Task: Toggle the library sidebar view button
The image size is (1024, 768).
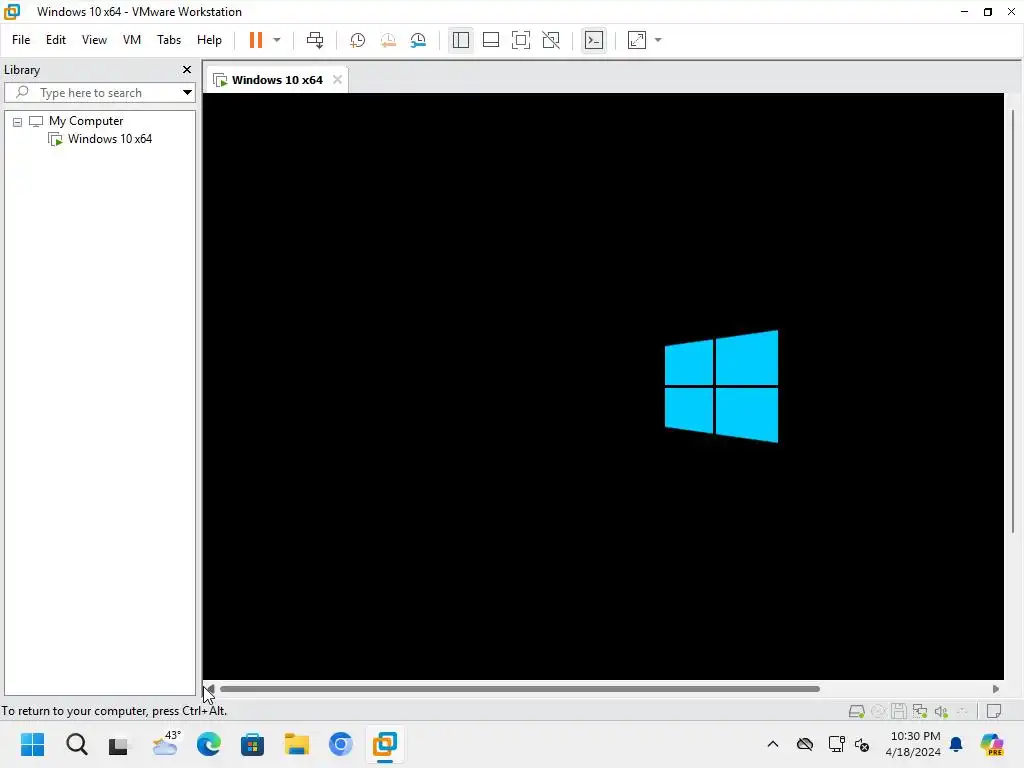Action: [460, 40]
